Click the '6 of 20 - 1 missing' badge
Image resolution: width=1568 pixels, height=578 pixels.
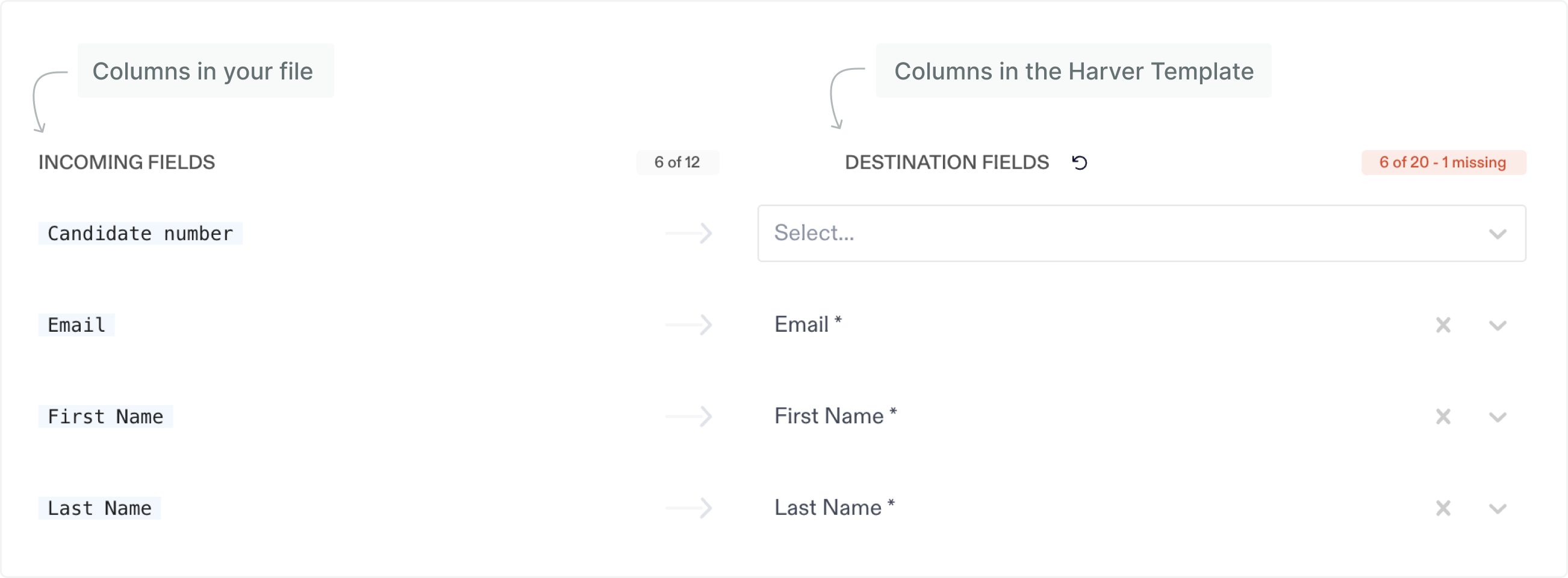tap(1443, 163)
